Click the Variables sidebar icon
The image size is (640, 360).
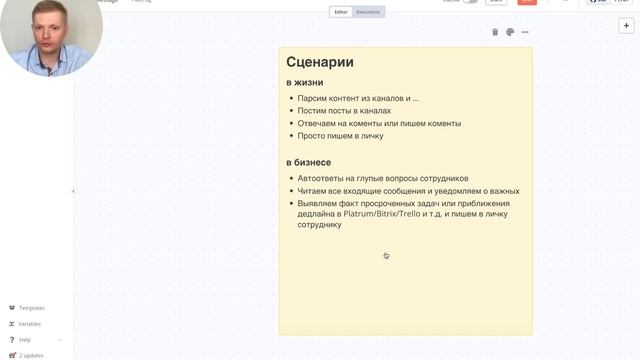tap(12, 324)
